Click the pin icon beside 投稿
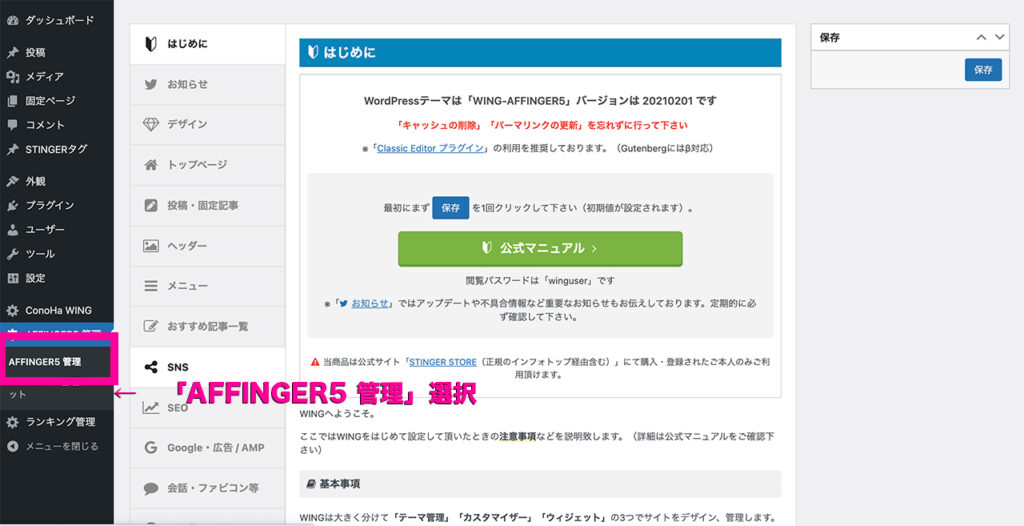Image resolution: width=1024 pixels, height=526 pixels. (x=12, y=52)
